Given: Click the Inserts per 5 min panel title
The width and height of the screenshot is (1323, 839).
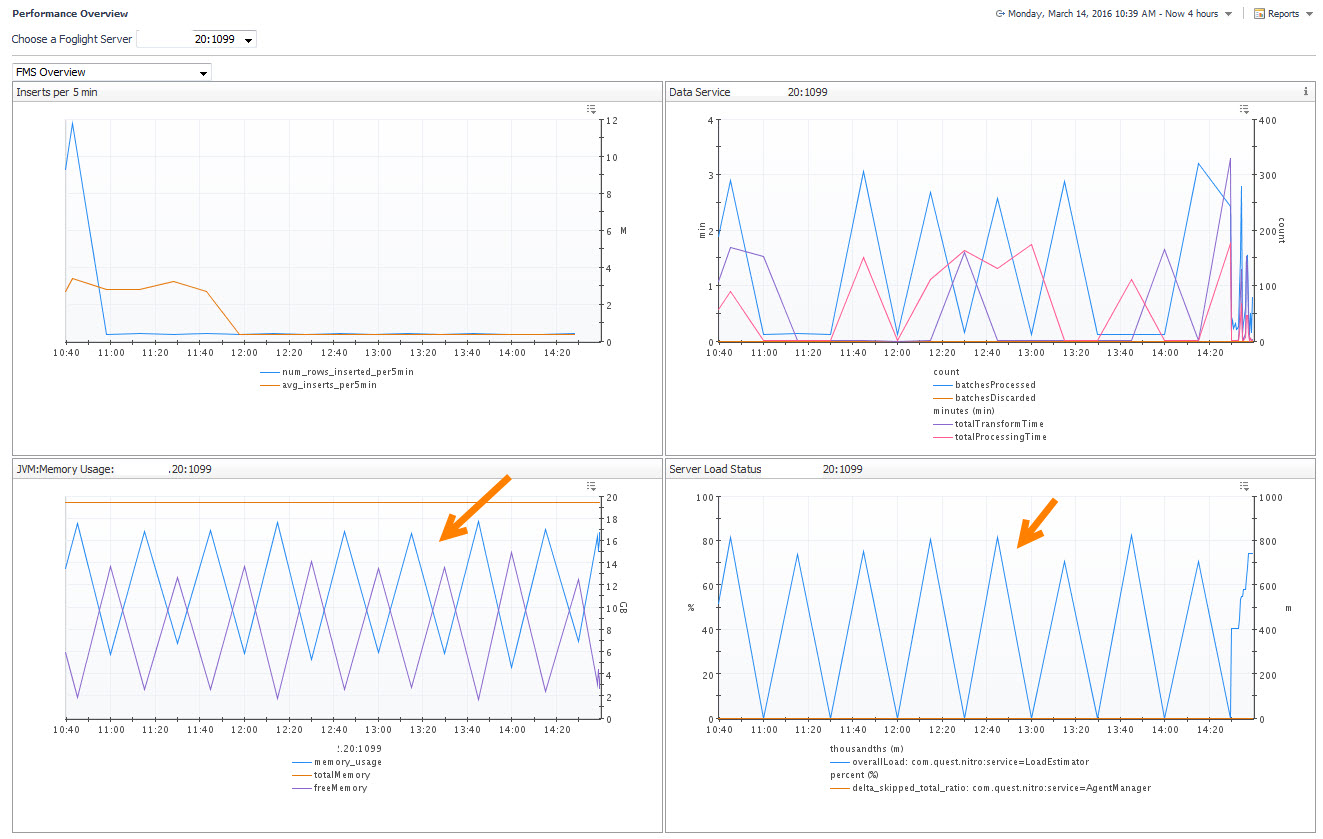Looking at the screenshot, I should pos(57,92).
